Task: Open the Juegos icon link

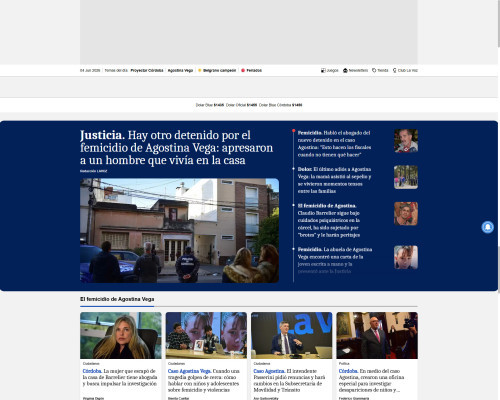Action: (x=329, y=70)
